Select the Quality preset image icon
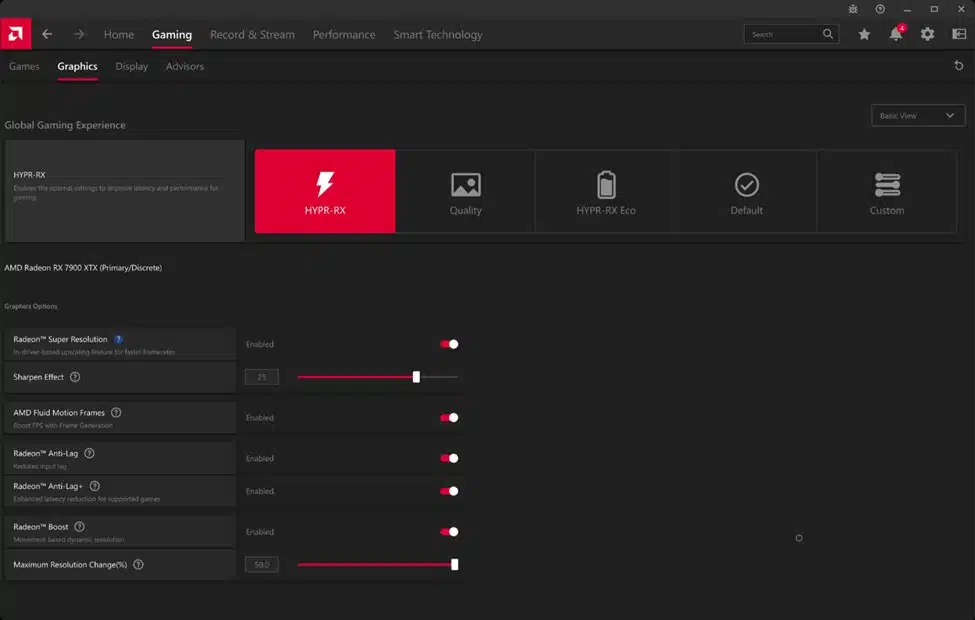 coord(465,185)
